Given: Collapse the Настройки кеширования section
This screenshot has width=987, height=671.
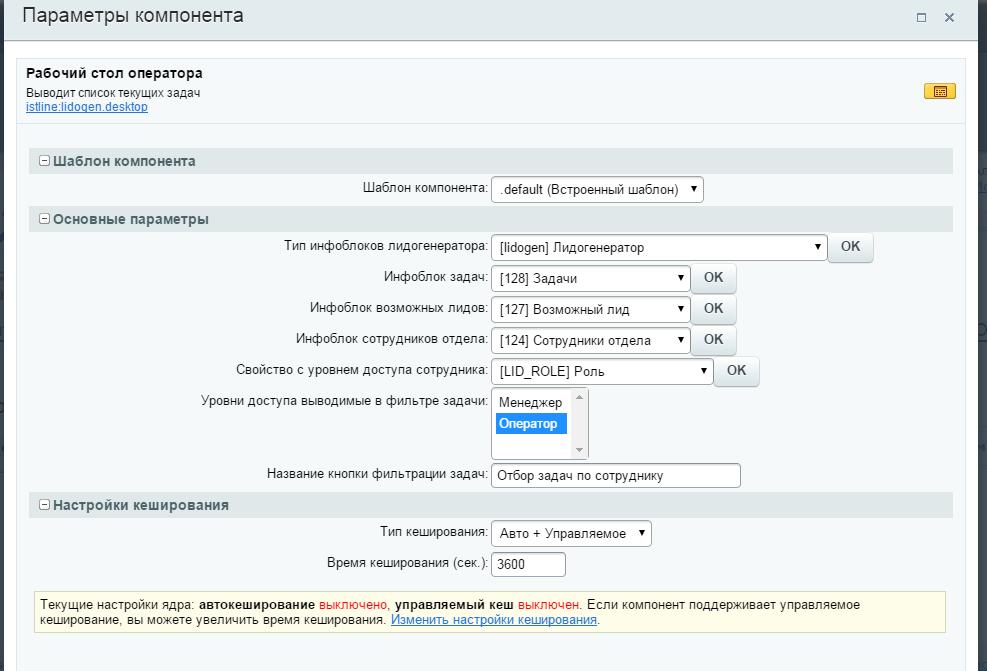Looking at the screenshot, I should (x=44, y=505).
